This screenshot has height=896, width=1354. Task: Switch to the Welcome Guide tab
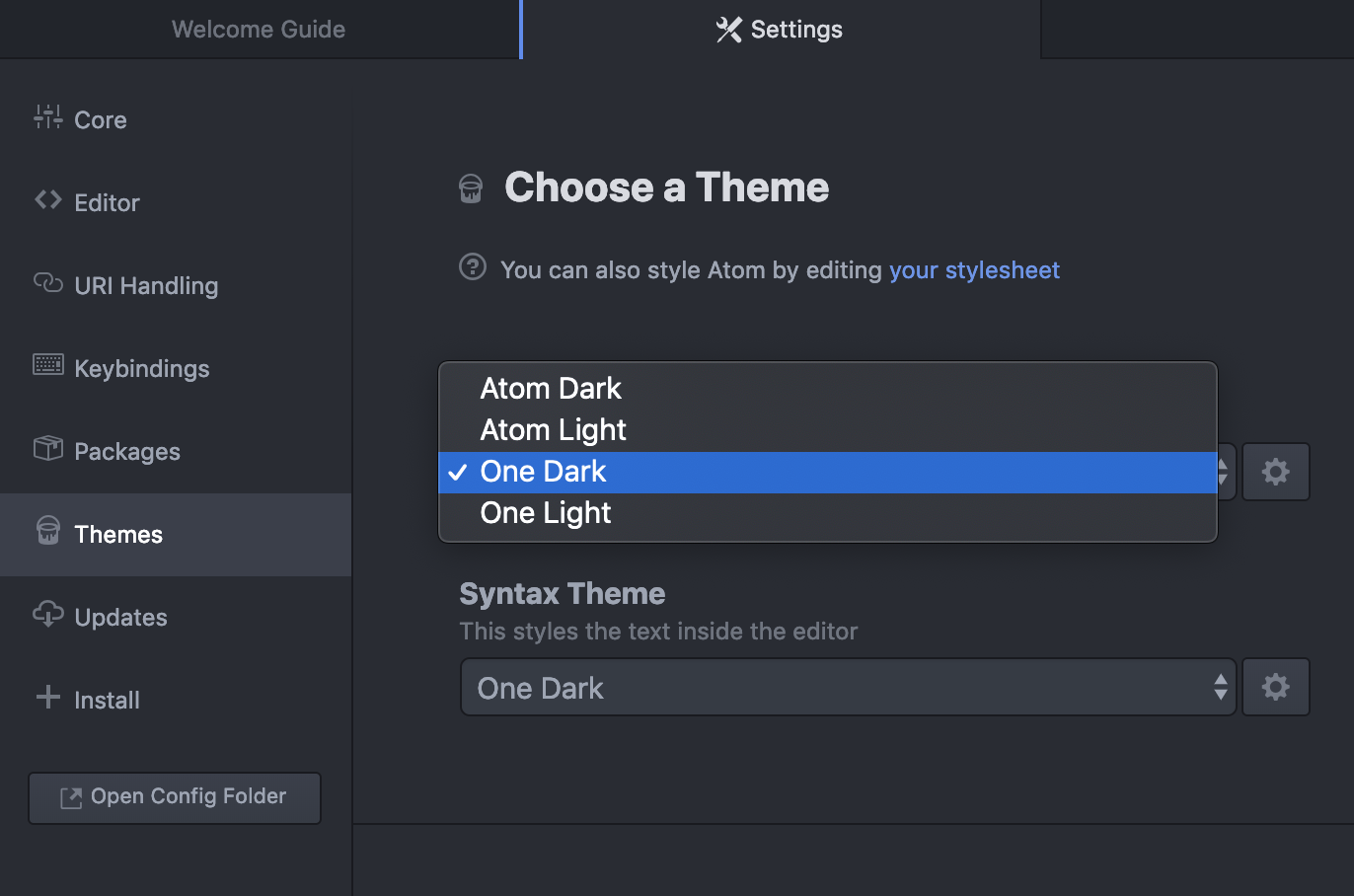pos(259,30)
